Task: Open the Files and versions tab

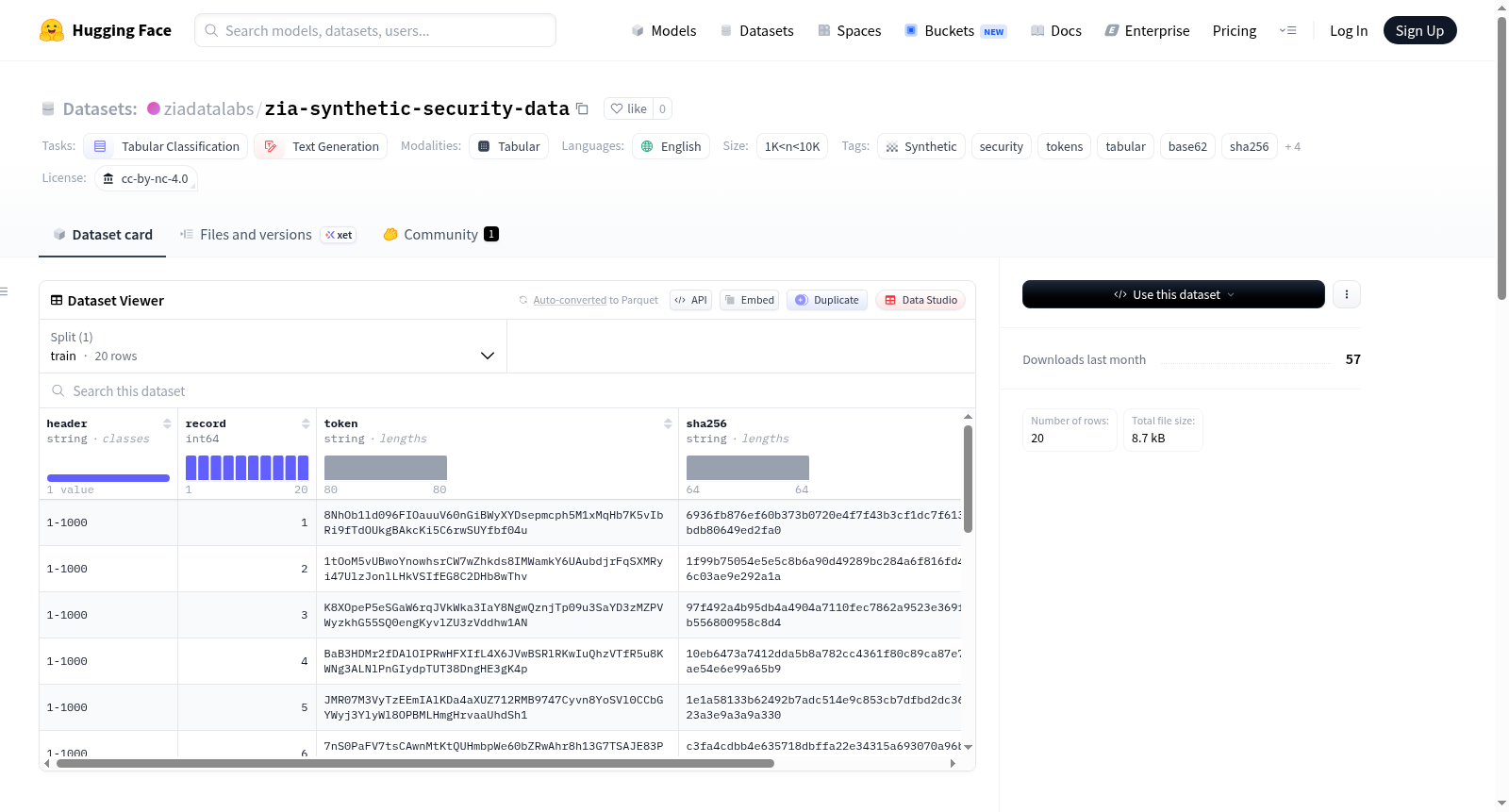Action: pos(268,235)
